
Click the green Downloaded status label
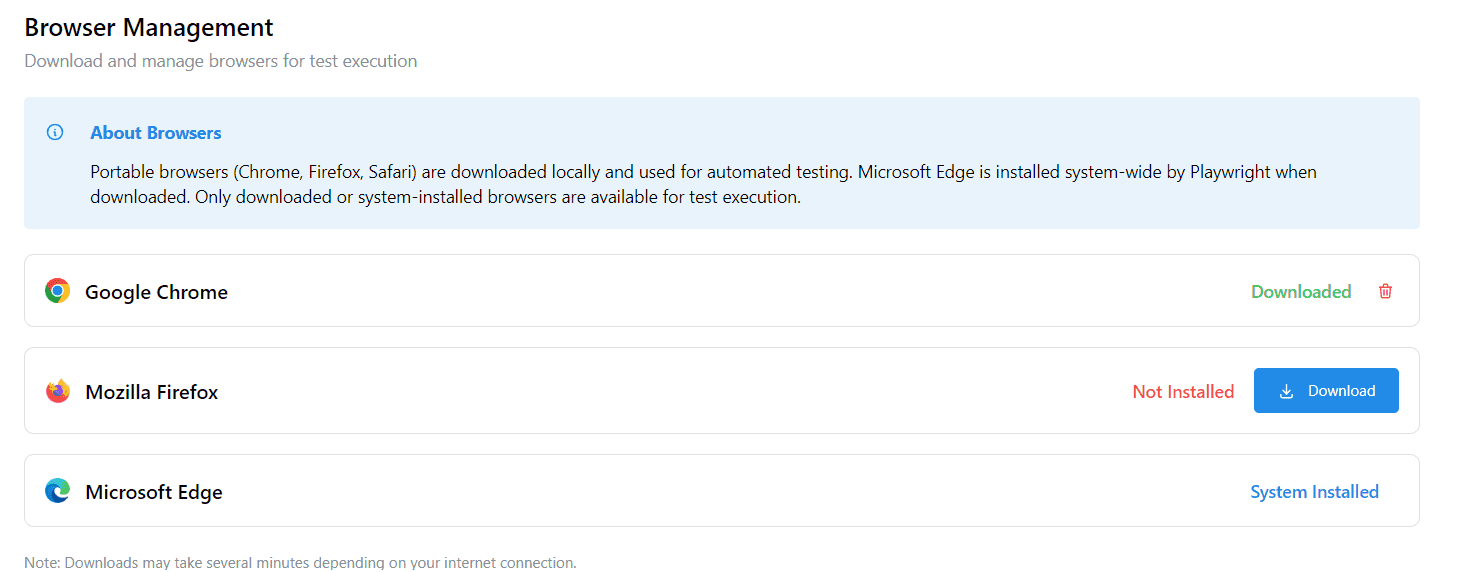pos(1301,292)
